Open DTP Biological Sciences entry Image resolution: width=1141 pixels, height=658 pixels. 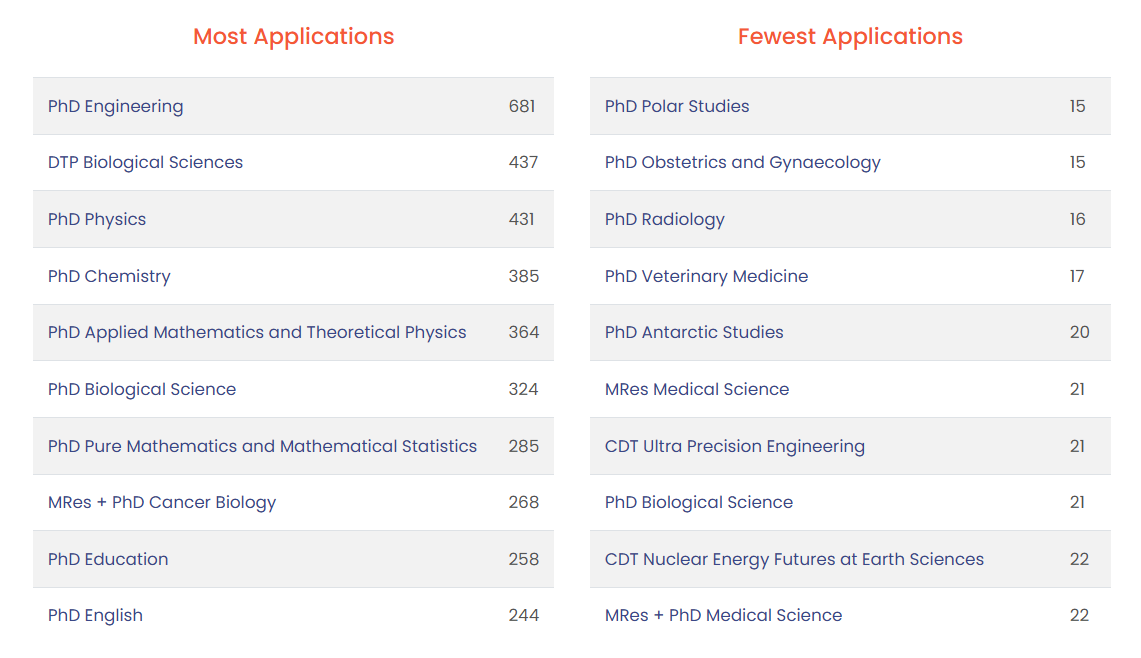click(x=293, y=162)
